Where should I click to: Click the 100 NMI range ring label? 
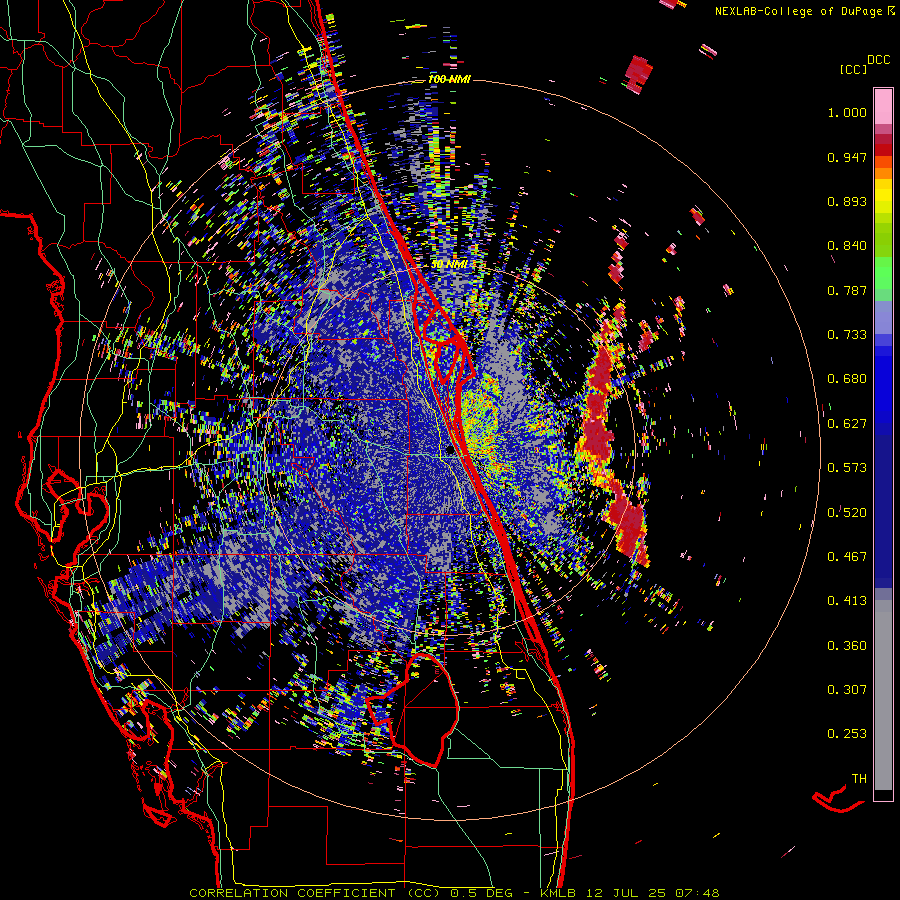tap(449, 79)
